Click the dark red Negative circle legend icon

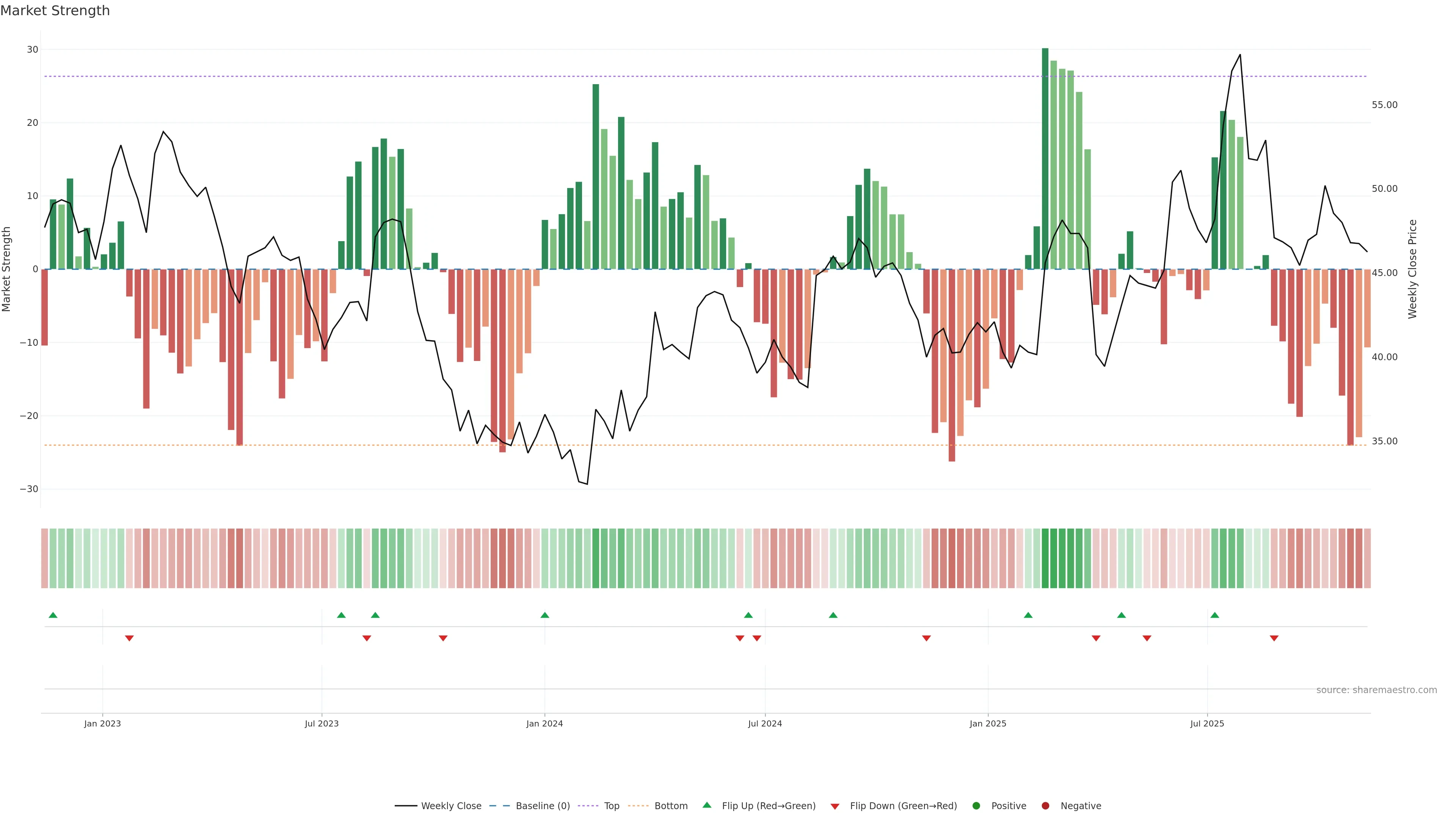pos(1045,805)
